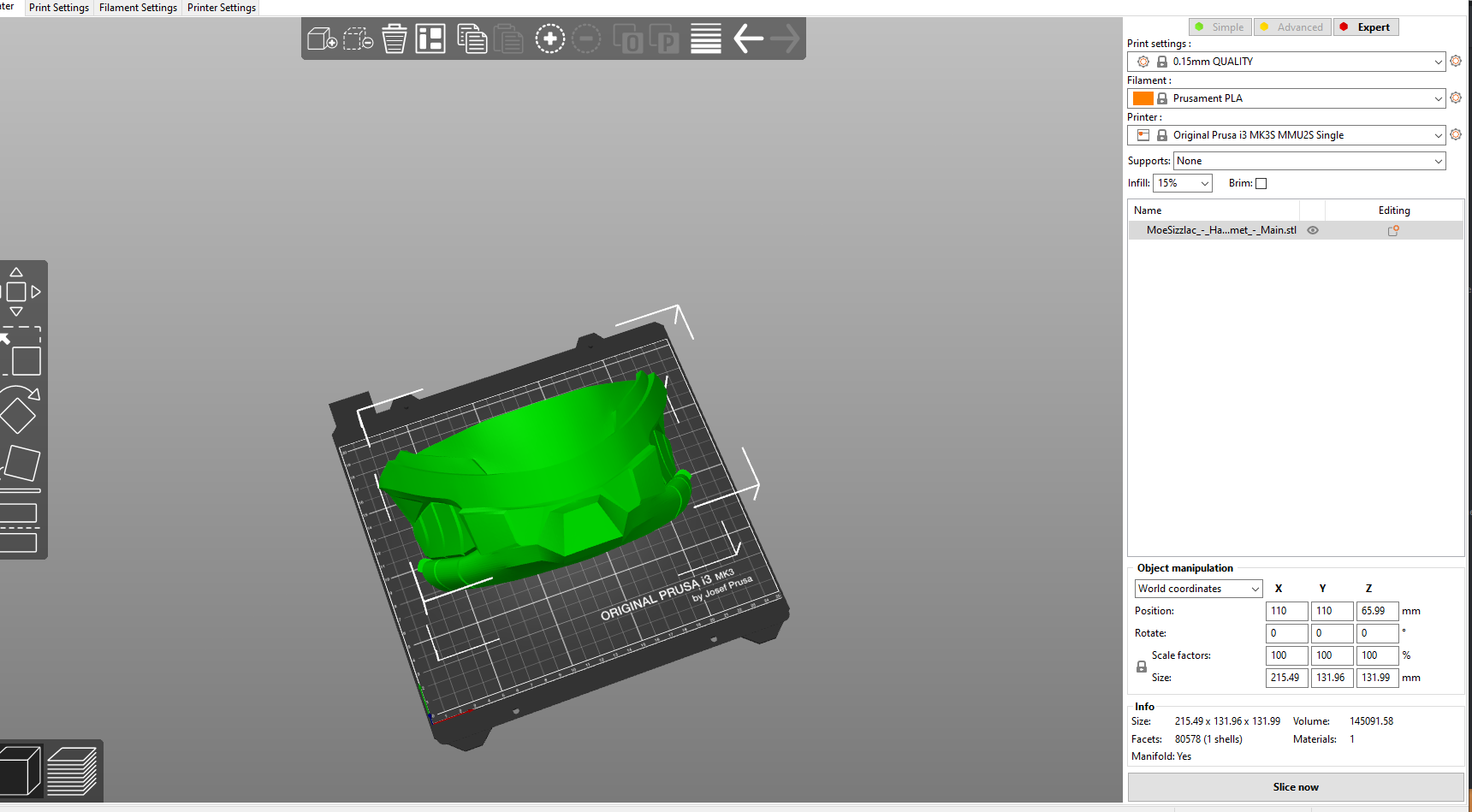Select the Cut gizmo tool
1472x812 pixels.
coord(21,526)
